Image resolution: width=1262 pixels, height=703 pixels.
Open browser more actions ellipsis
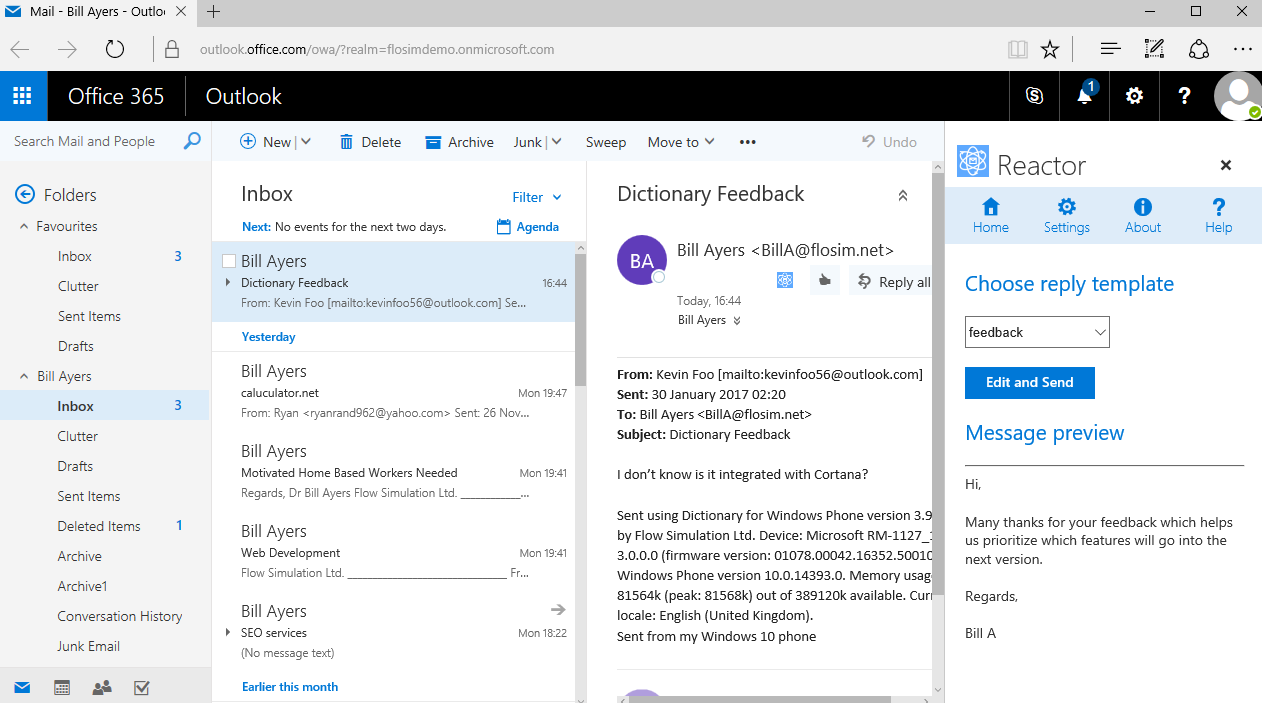point(1243,49)
